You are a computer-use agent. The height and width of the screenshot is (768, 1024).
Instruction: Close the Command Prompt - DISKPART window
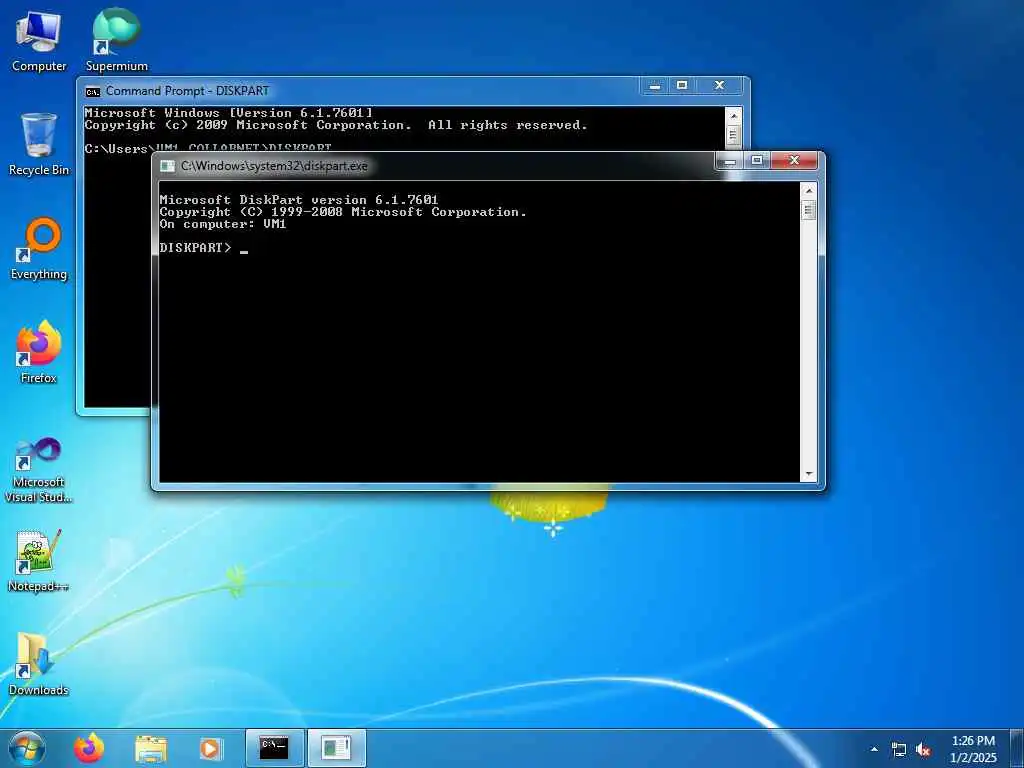click(720, 86)
